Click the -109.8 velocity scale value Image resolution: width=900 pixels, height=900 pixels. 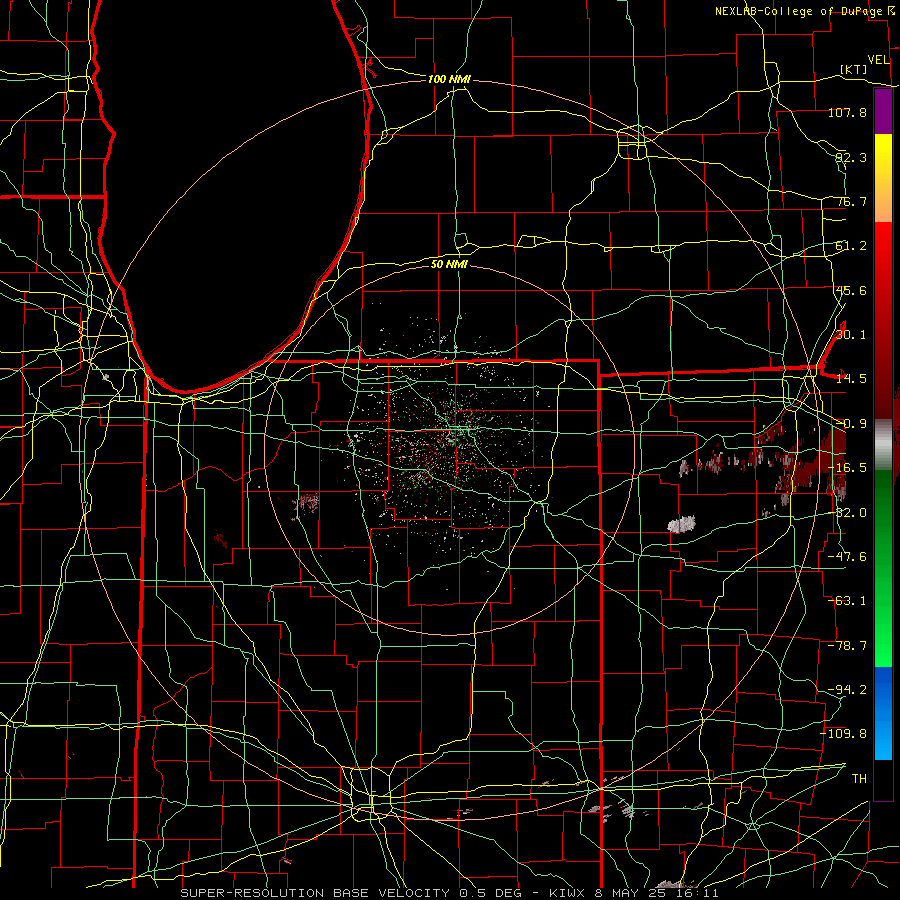point(843,734)
